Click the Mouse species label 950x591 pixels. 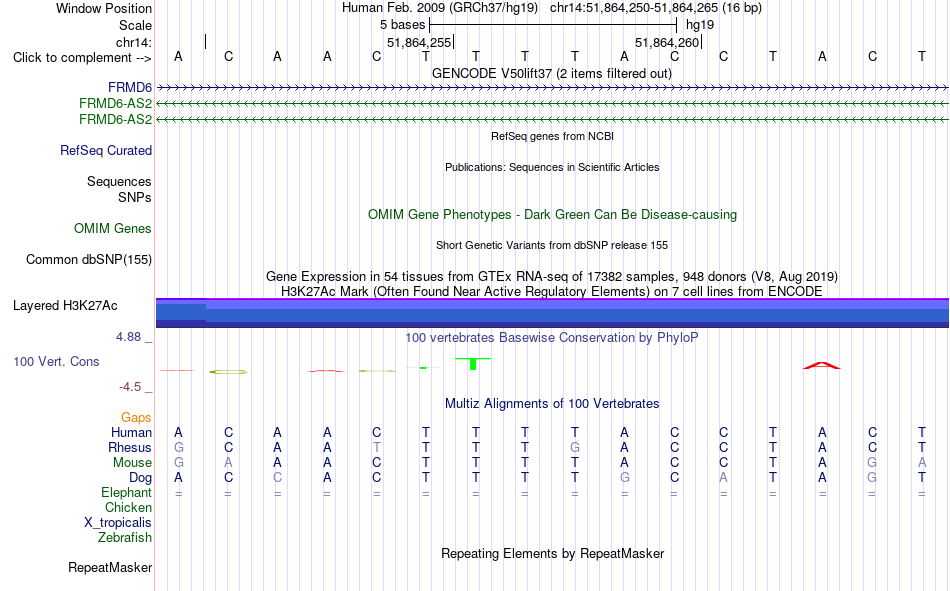[x=132, y=462]
